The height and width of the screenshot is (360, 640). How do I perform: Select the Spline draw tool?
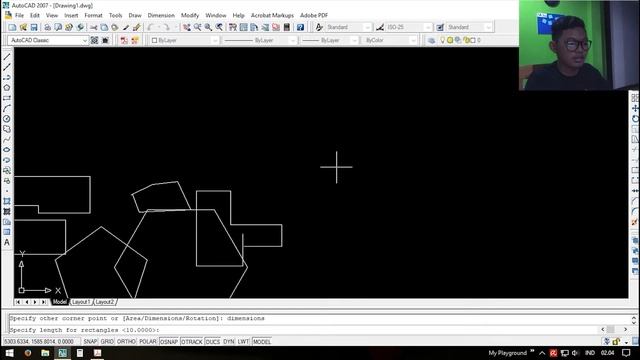[x=7, y=140]
